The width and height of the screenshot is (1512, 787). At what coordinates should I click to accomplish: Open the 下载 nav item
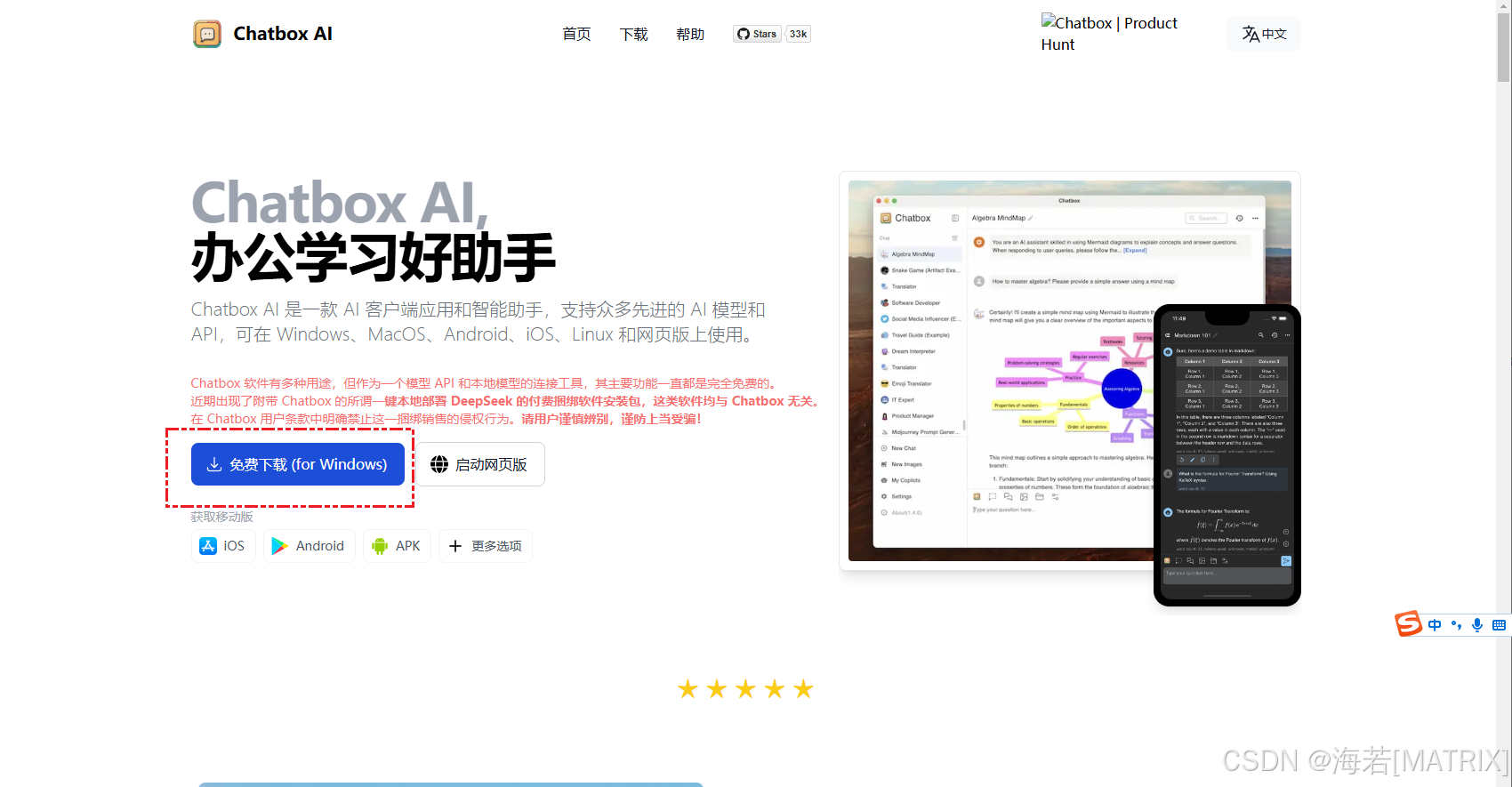coord(633,34)
